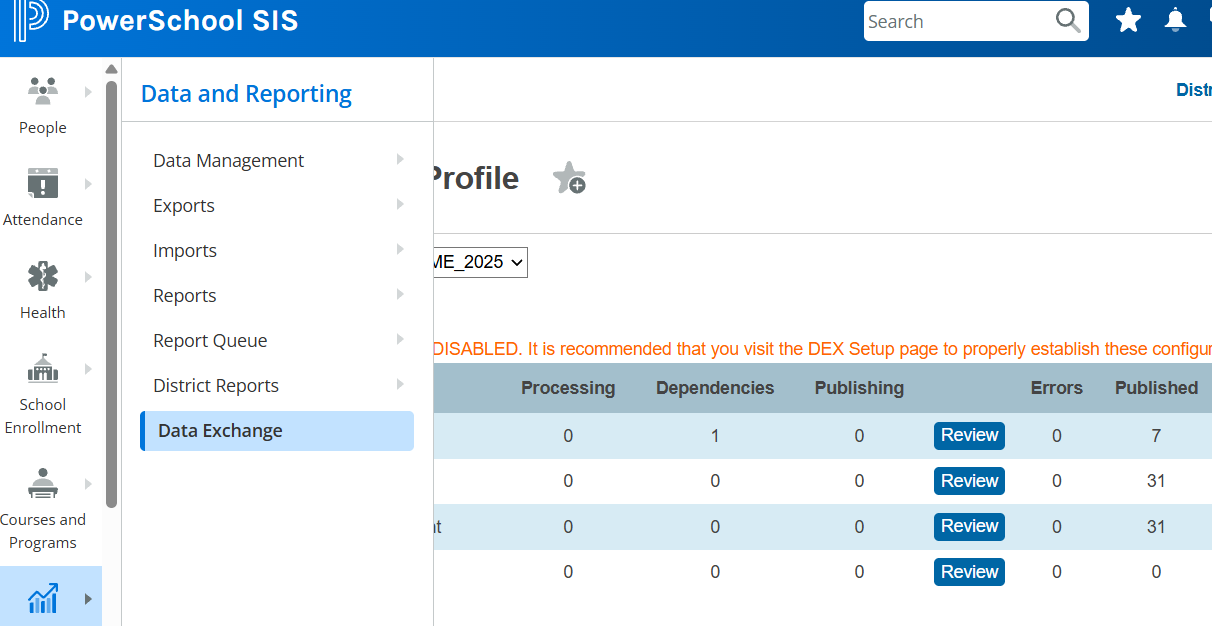Open the Attendance navigation icon
The height and width of the screenshot is (626, 1212).
42,184
